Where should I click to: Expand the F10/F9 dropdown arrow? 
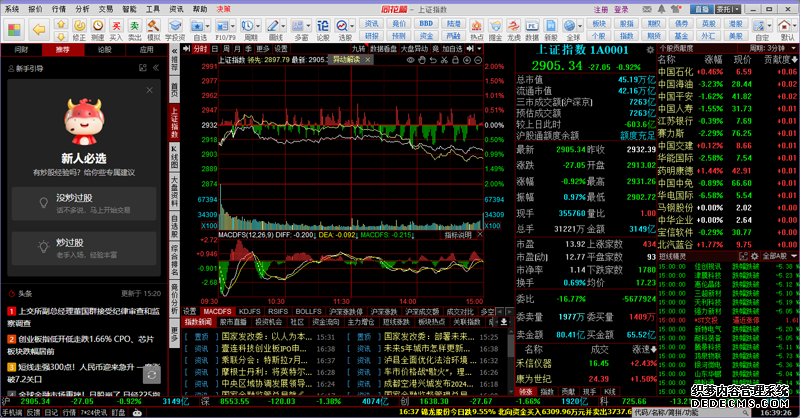pyautogui.click(x=233, y=25)
